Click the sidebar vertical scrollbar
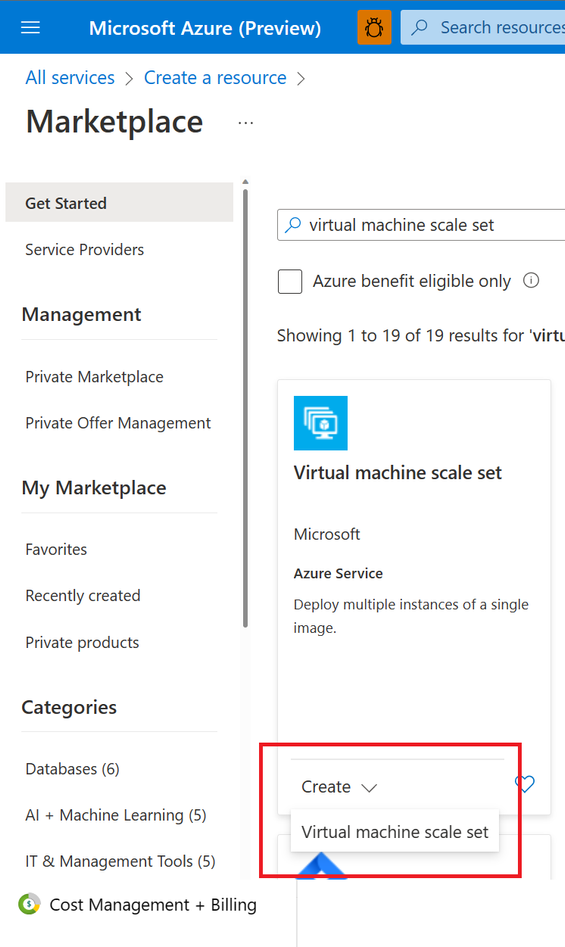Image resolution: width=565 pixels, height=947 pixels. pyautogui.click(x=245, y=408)
